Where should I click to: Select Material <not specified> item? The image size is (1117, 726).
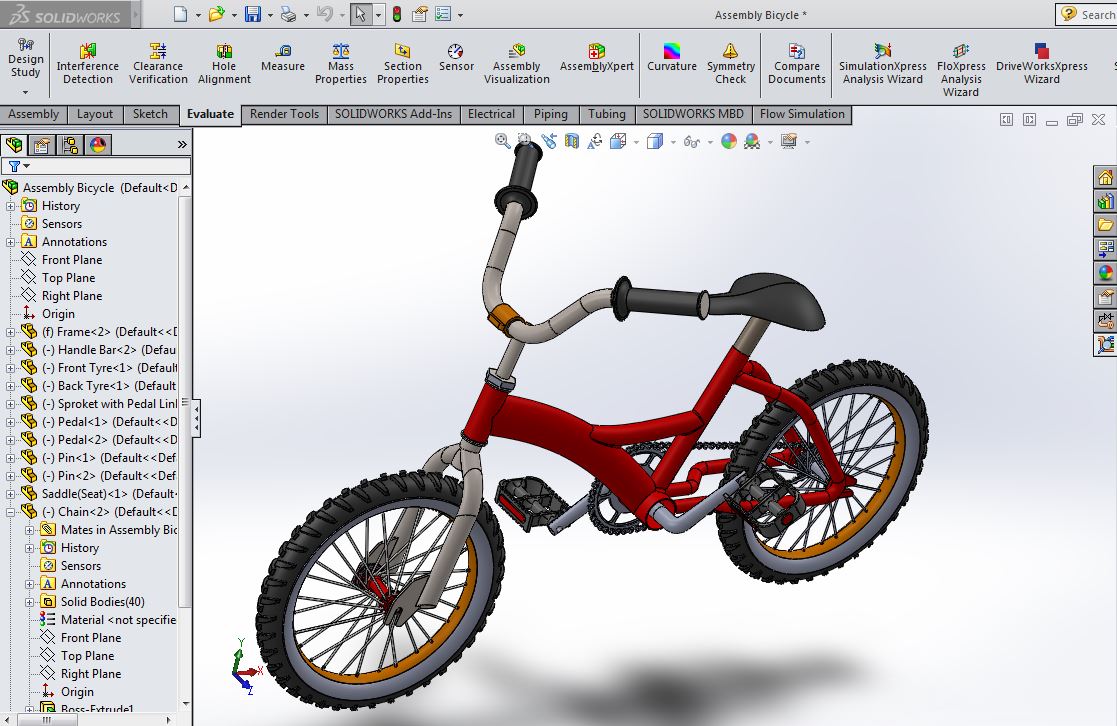(x=108, y=620)
